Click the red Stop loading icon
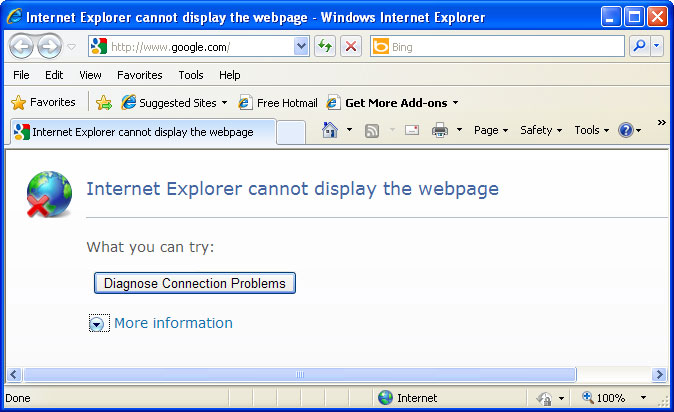 click(351, 46)
